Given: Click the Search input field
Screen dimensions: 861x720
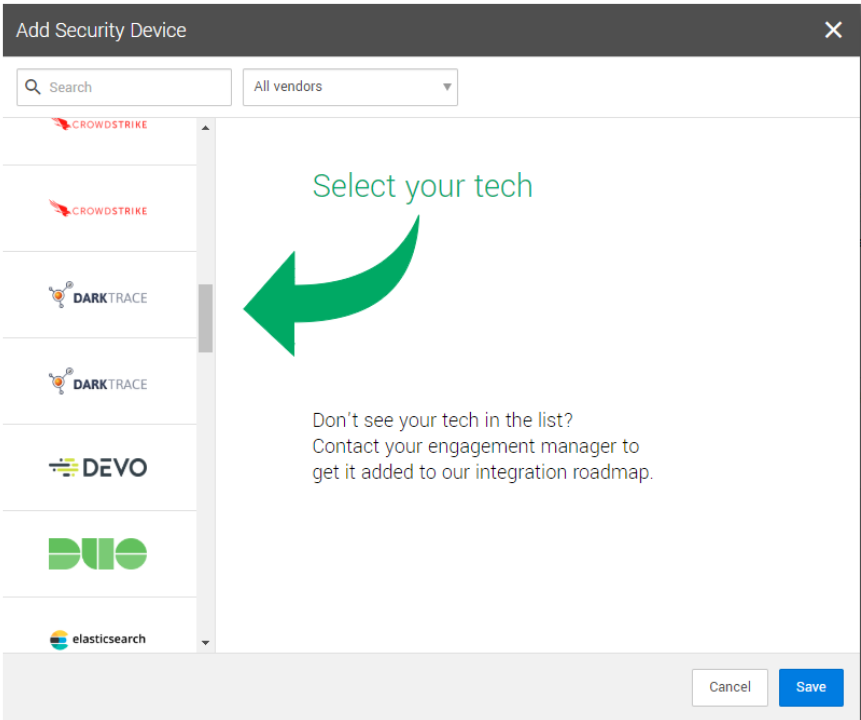Looking at the screenshot, I should [124, 87].
